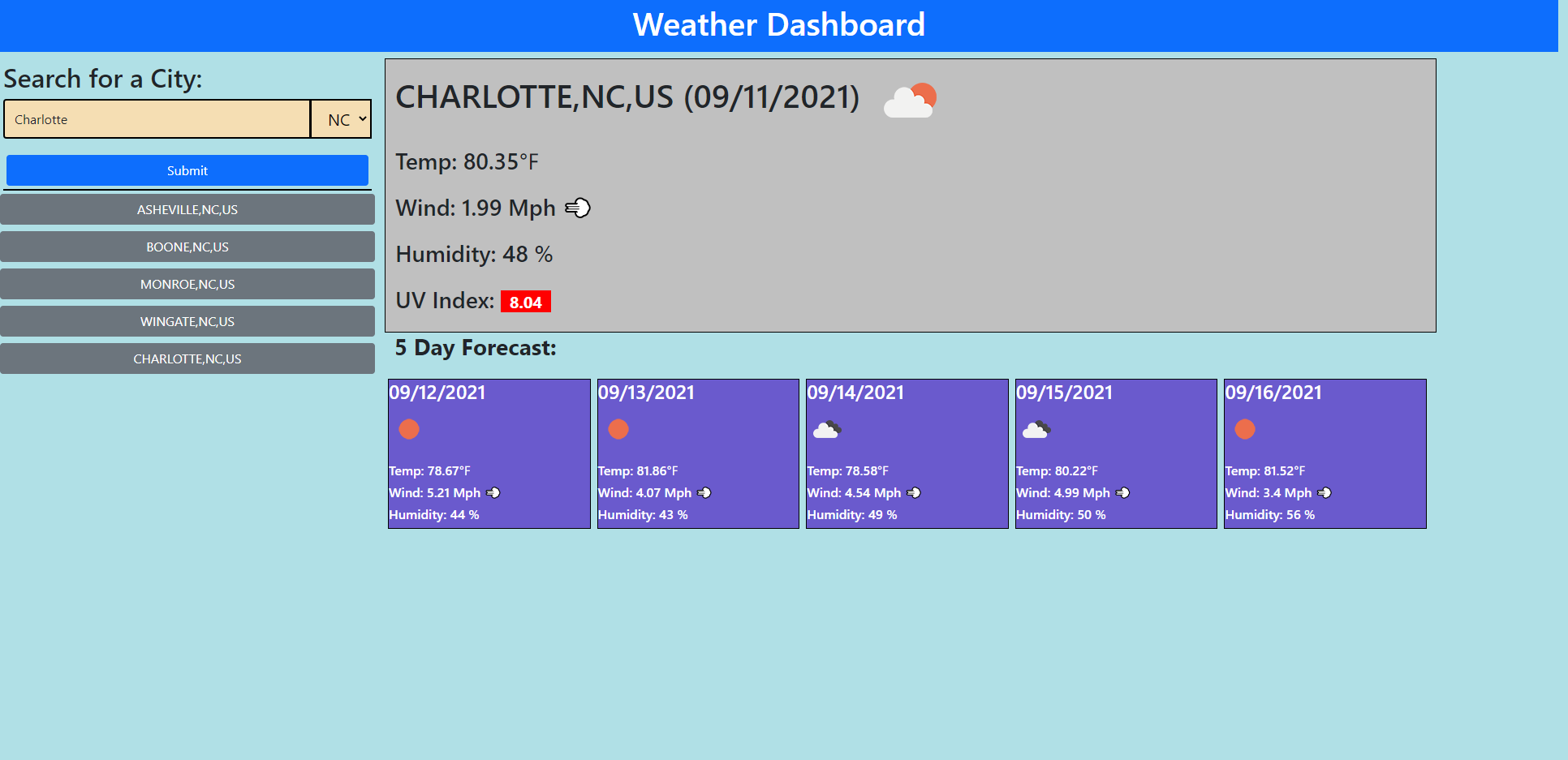This screenshot has width=1568, height=760.
Task: Click the partly cloudy icon beside Charlotte heading
Action: pyautogui.click(x=910, y=101)
